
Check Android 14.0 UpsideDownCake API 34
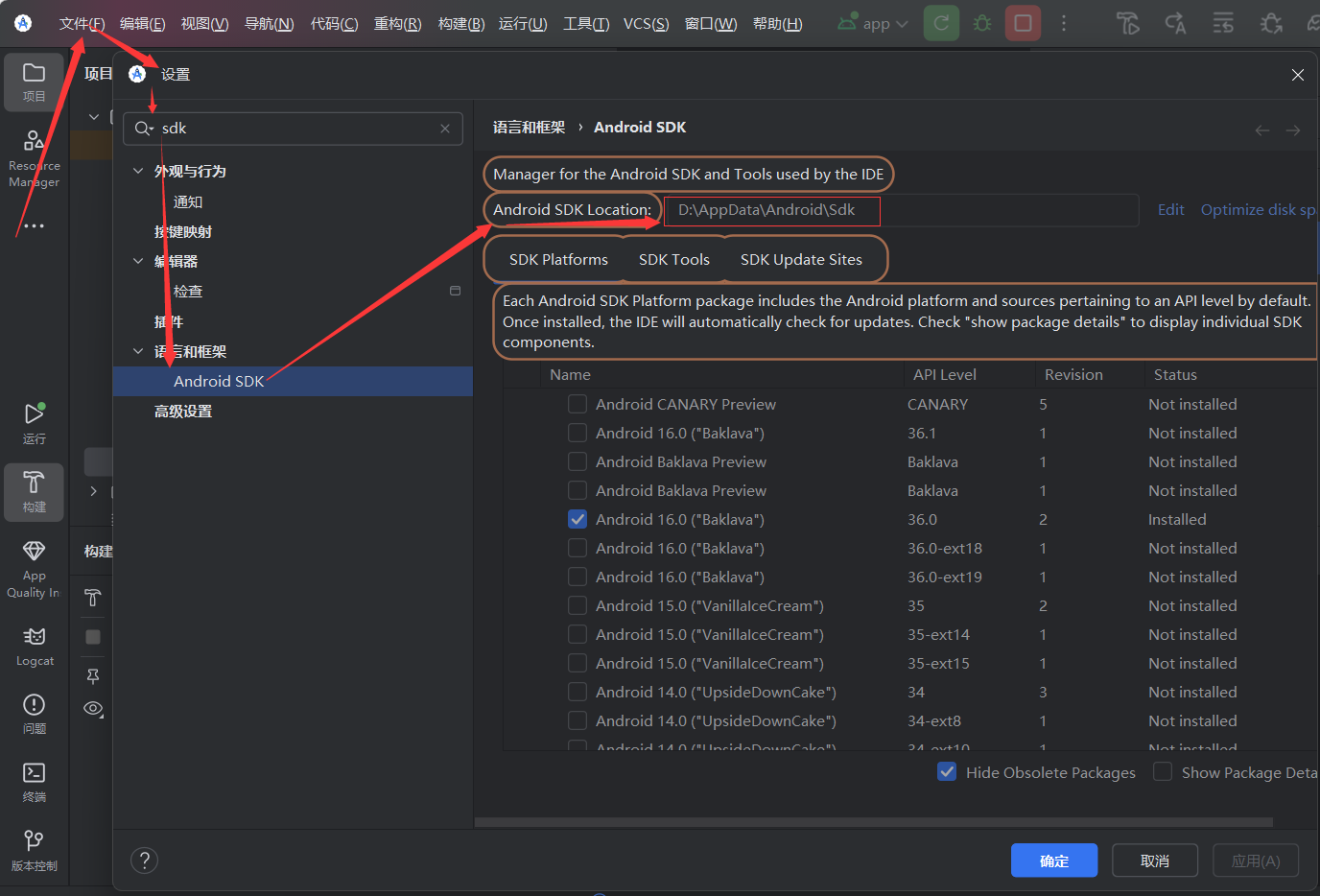click(x=577, y=692)
